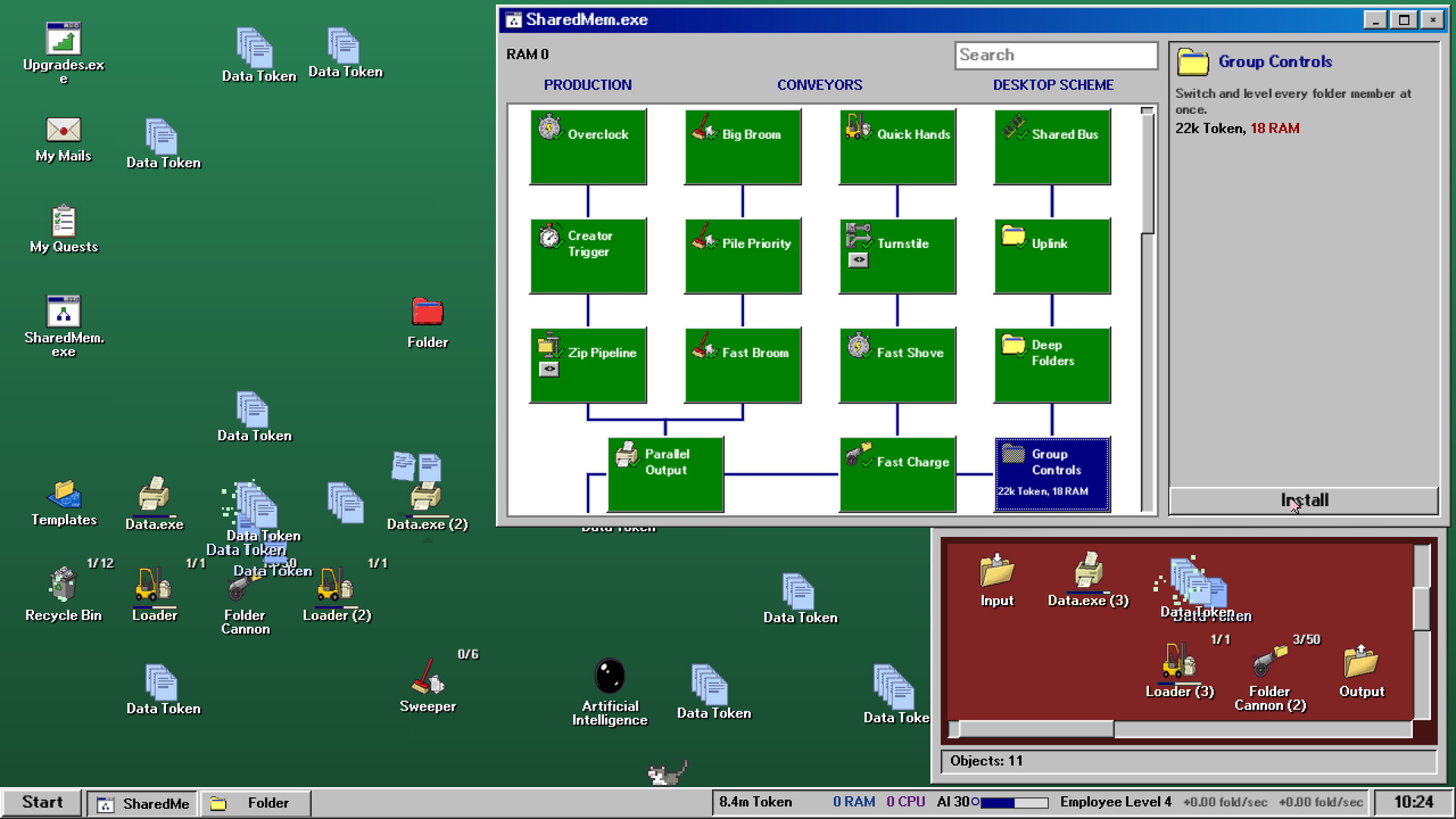This screenshot has width=1456, height=819.
Task: Click the AI 30 progress bar
Action: coord(1015,802)
